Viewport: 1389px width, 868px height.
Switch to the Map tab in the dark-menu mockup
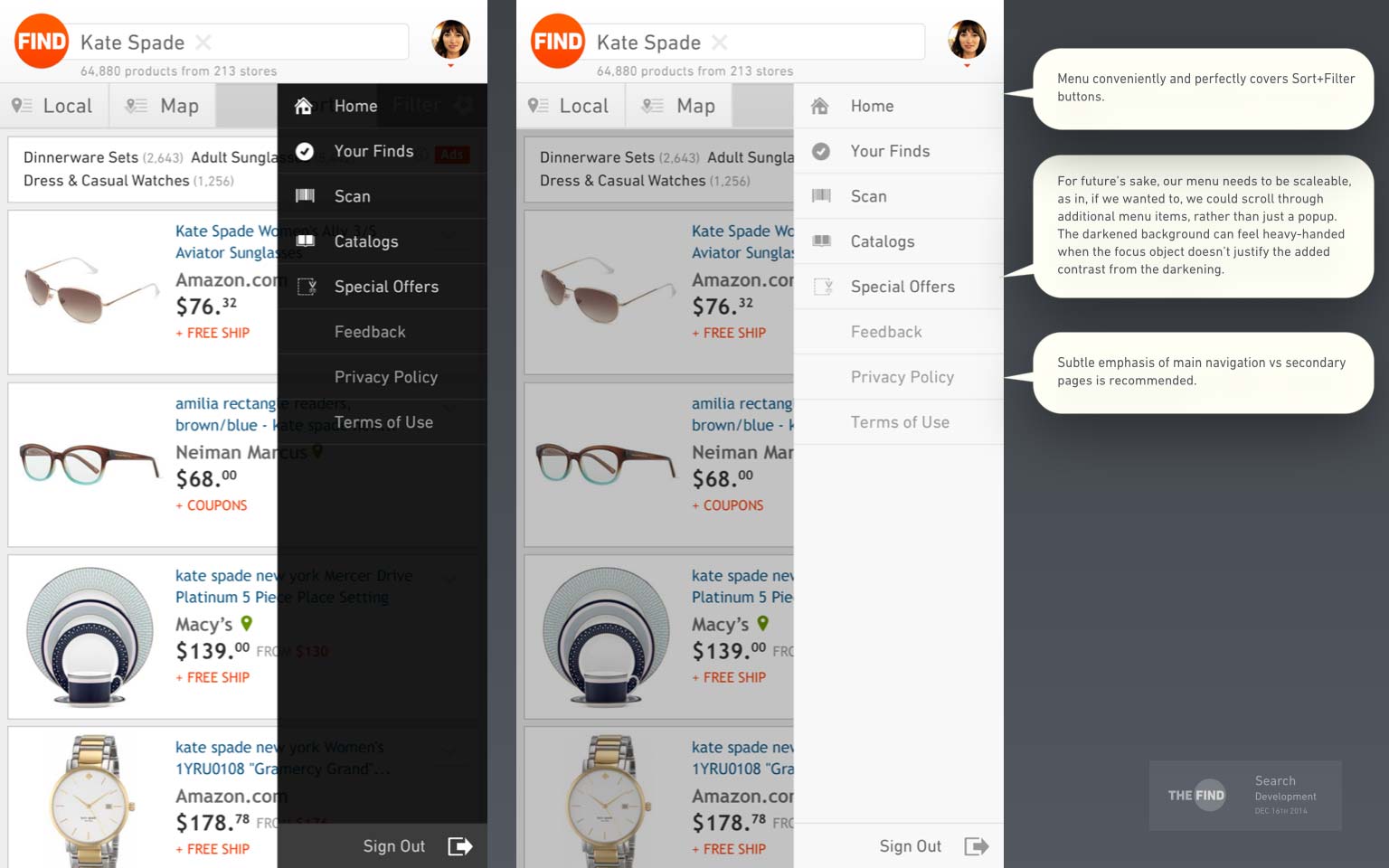click(164, 106)
